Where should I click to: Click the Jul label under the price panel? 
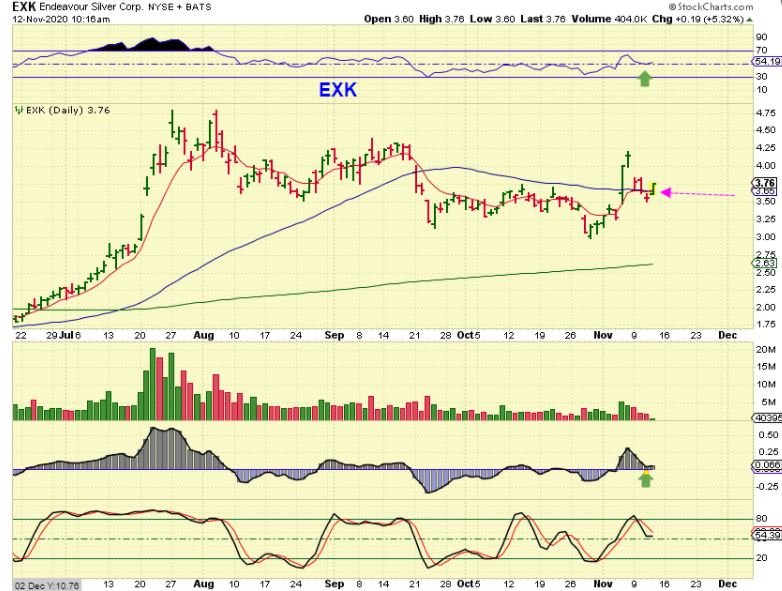pyautogui.click(x=66, y=336)
